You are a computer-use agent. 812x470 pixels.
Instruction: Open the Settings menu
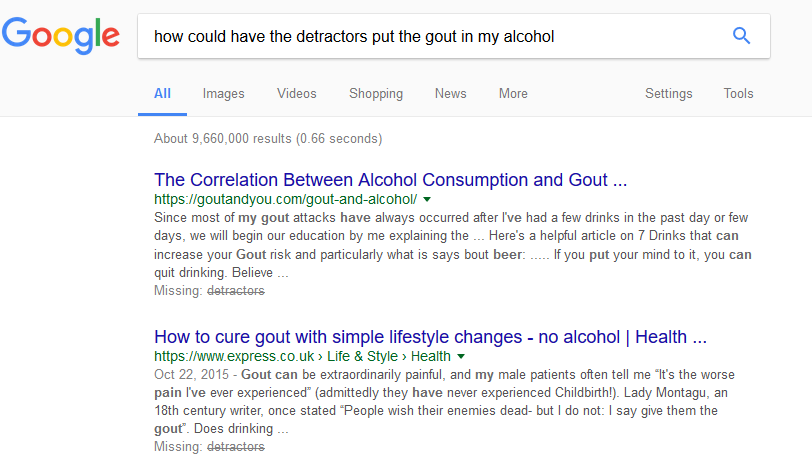coord(669,94)
